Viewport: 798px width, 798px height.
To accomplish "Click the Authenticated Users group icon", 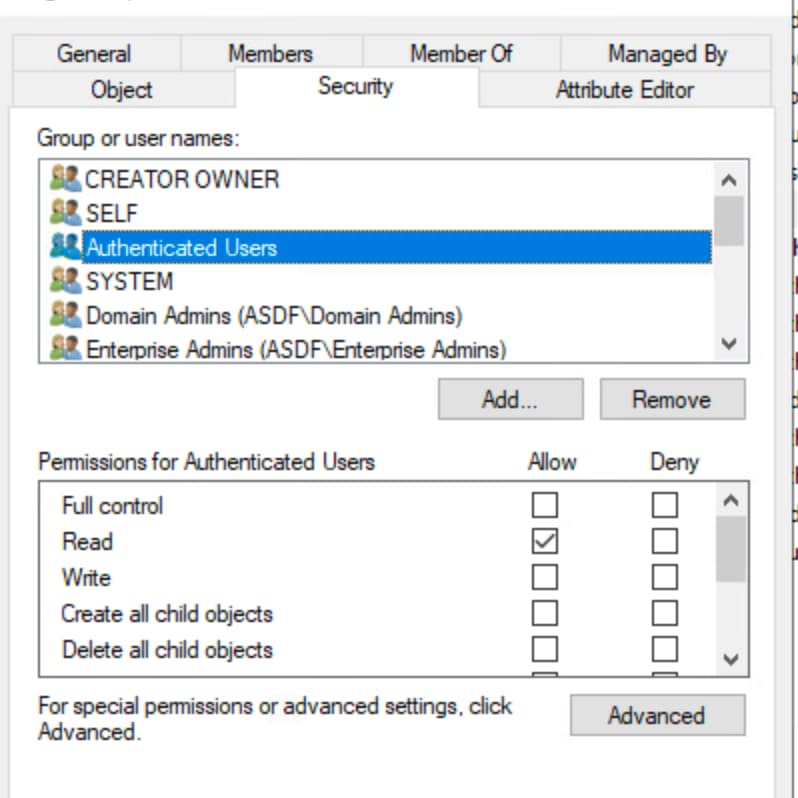I will (x=65, y=247).
